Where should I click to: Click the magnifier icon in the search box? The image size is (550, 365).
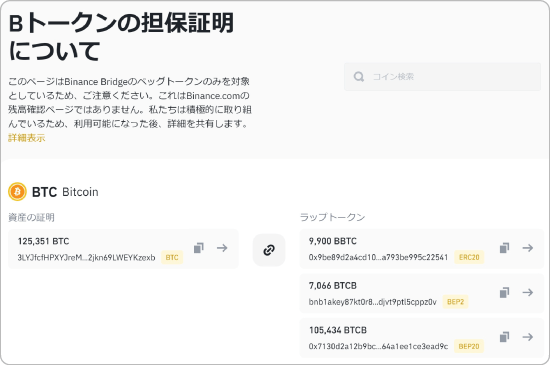(358, 77)
